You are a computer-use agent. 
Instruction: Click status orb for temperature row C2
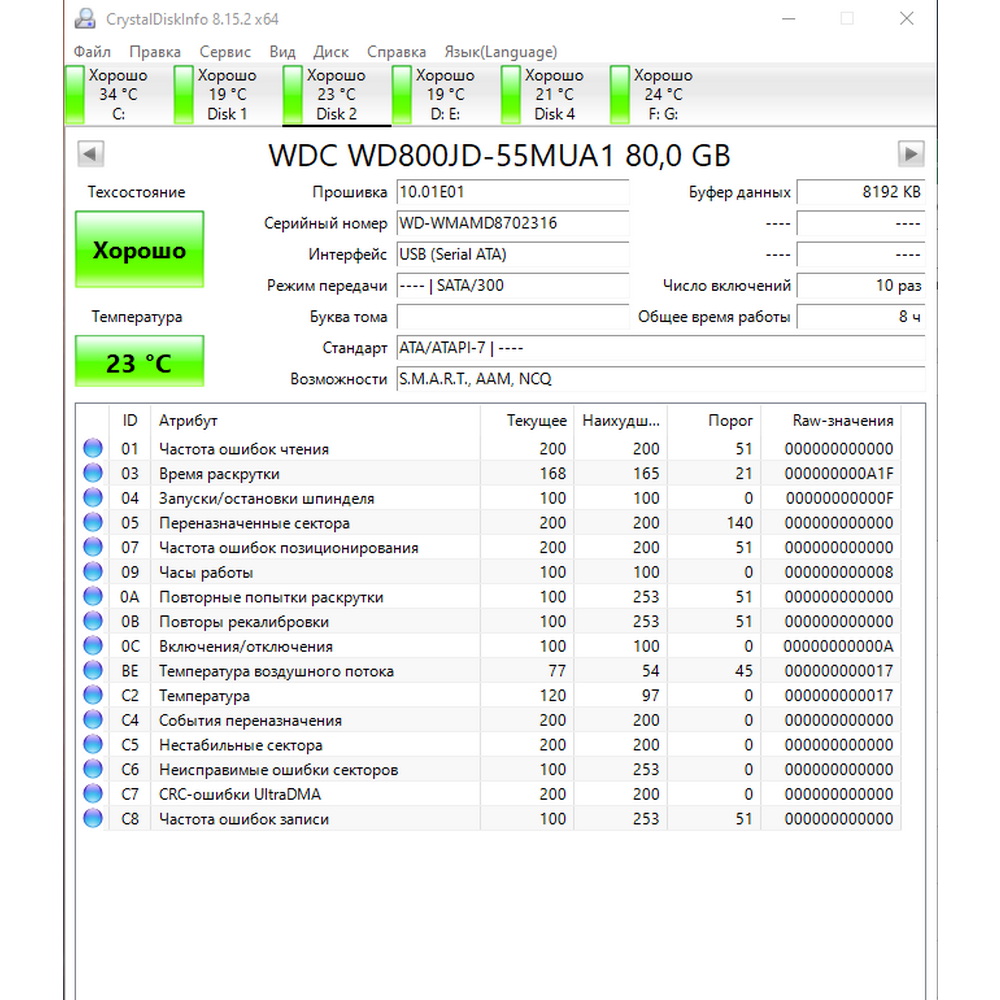[x=93, y=696]
